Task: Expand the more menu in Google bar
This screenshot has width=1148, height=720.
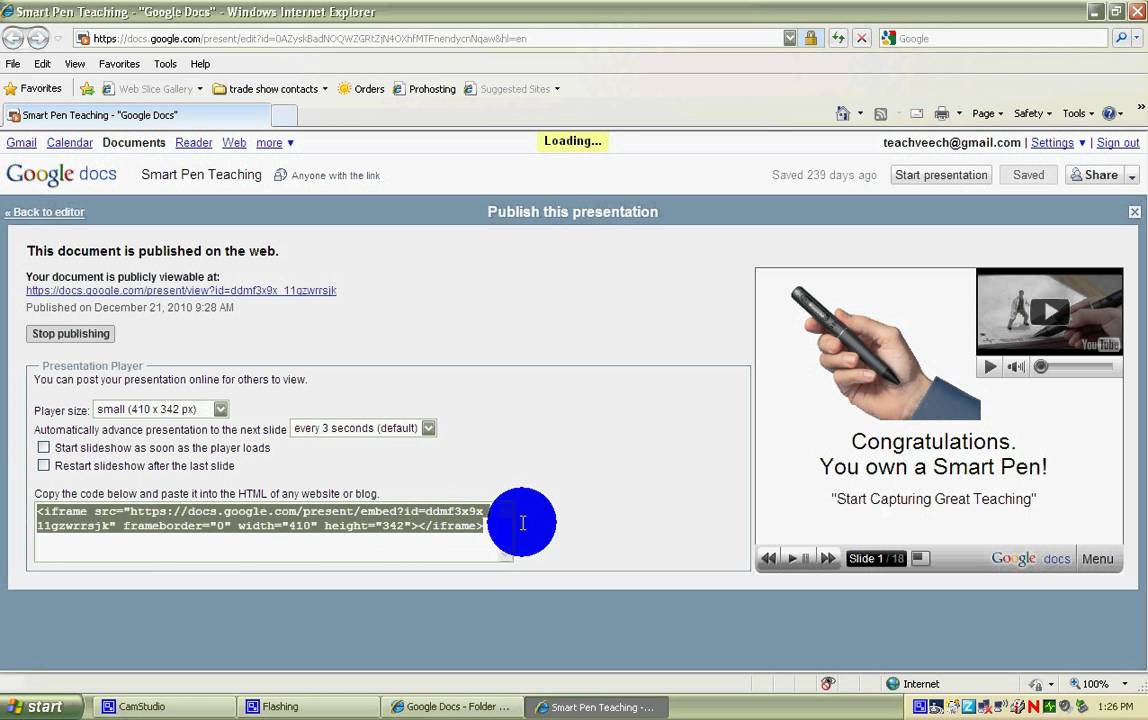Action: [x=275, y=143]
